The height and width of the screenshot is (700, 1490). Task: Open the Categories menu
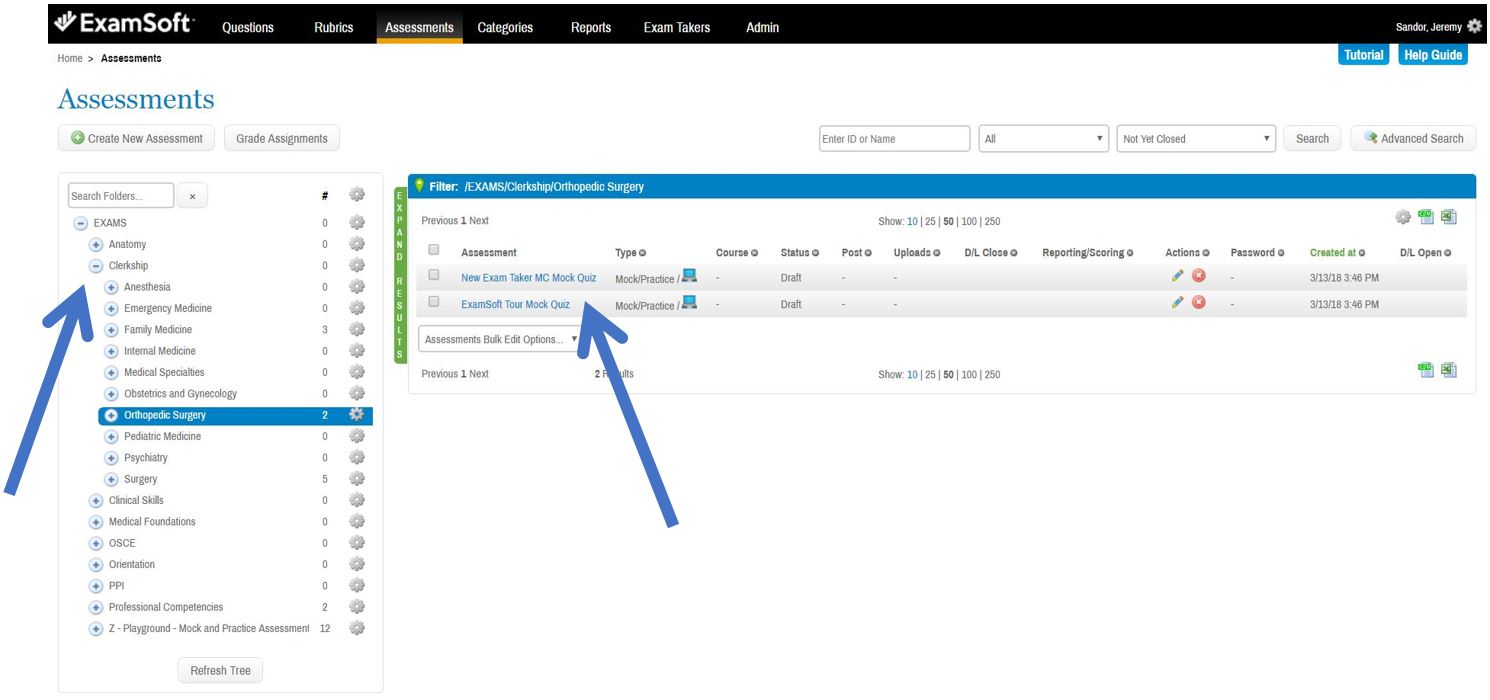505,27
